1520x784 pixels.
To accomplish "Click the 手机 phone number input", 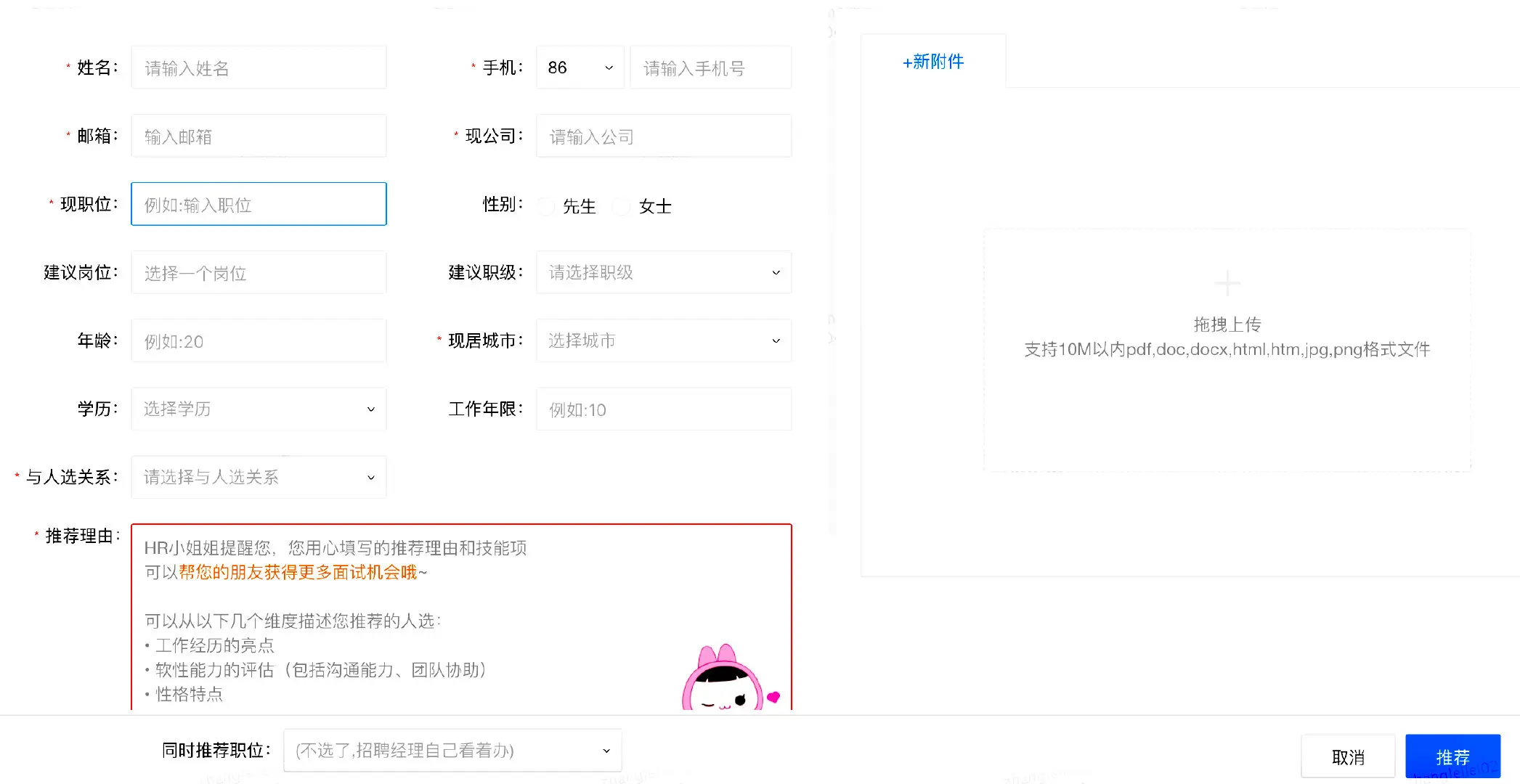I will pyautogui.click(x=710, y=68).
